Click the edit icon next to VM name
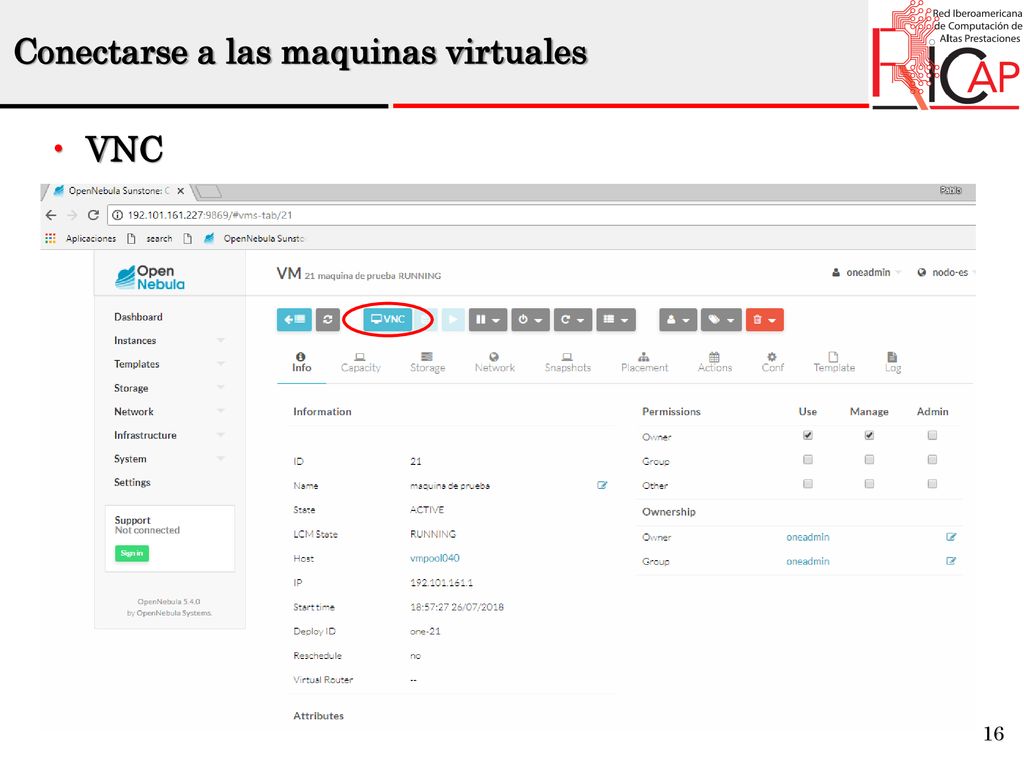The width and height of the screenshot is (1024, 768). click(x=602, y=485)
